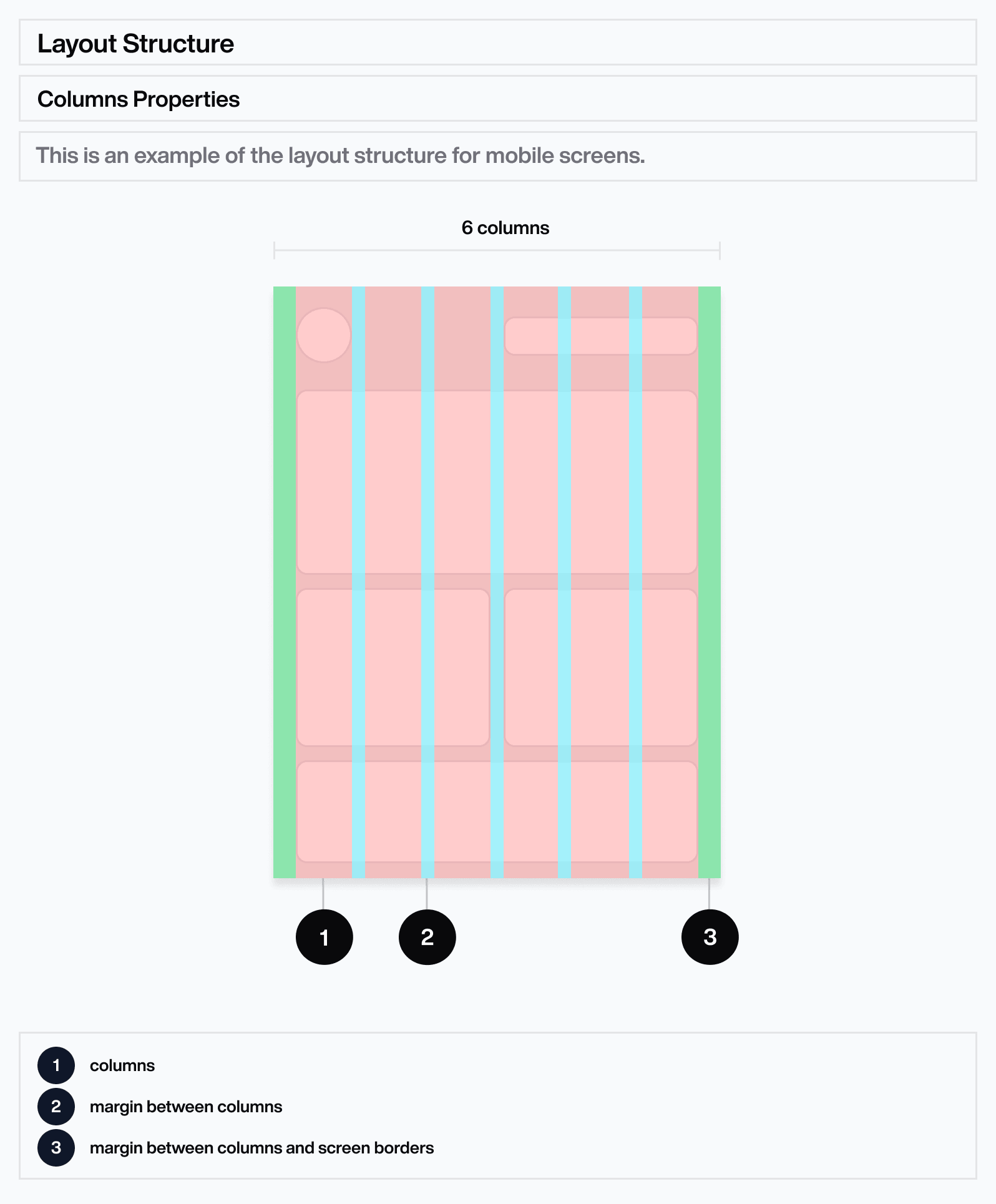Click the left half-width card in the mockup
This screenshot has height=1204, width=996.
(393, 667)
